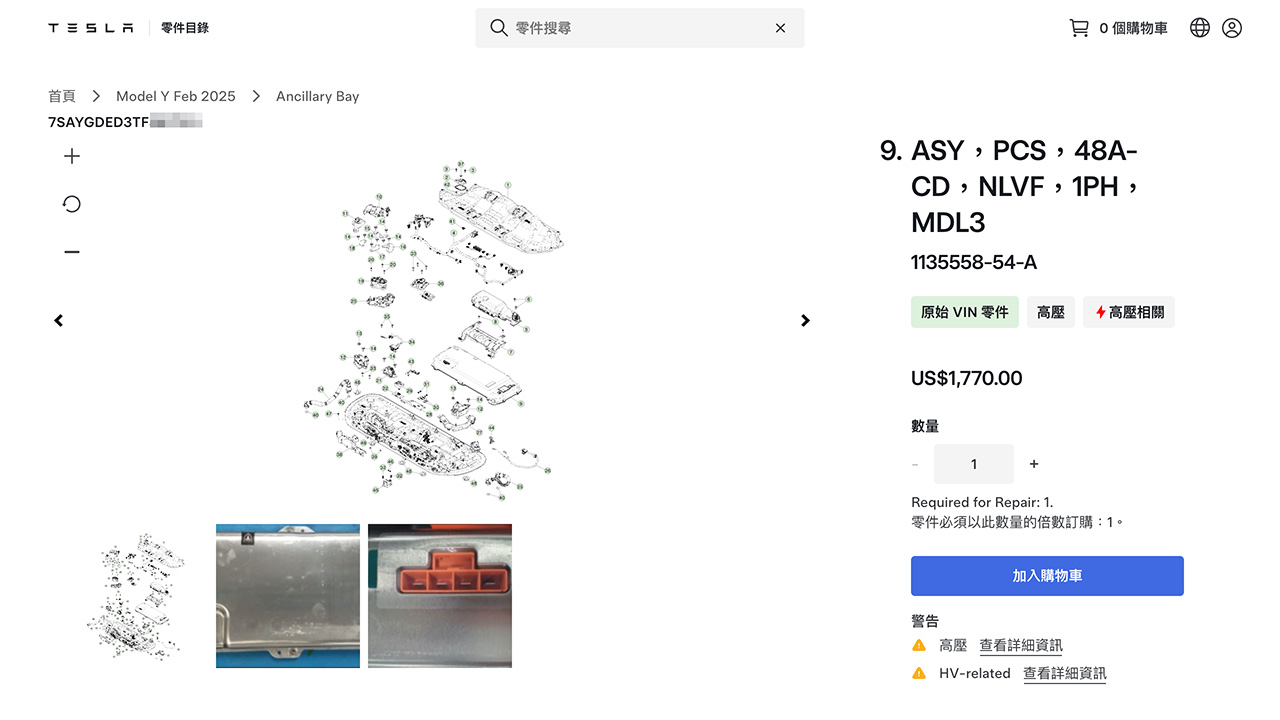Go to previous image with left arrow

tap(59, 321)
